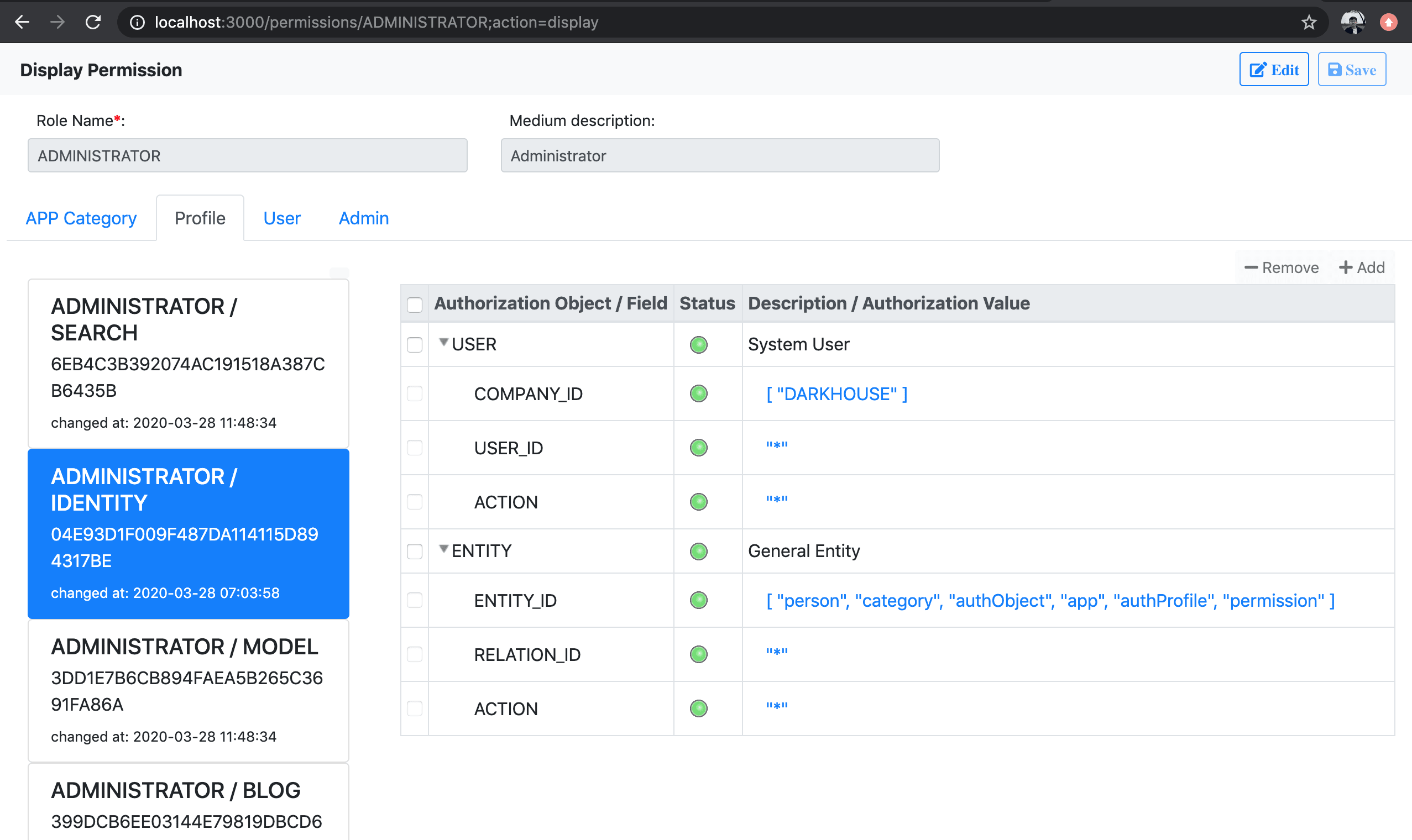This screenshot has height=840, width=1412.
Task: Check the checkbox on the USER row
Action: [x=415, y=344]
